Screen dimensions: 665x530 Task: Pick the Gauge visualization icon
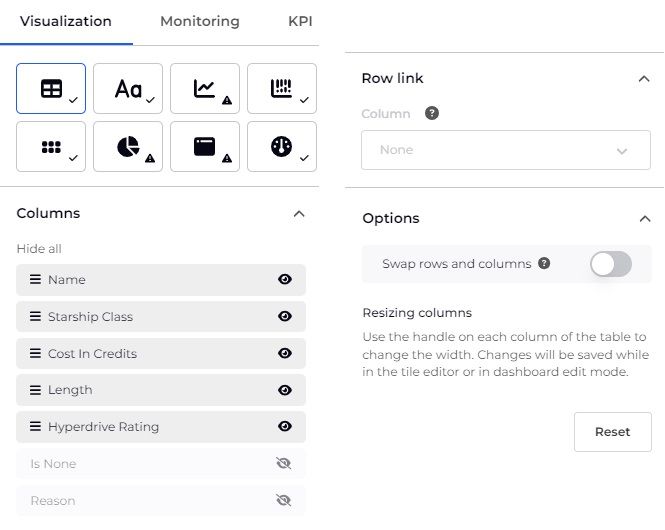pos(282,147)
